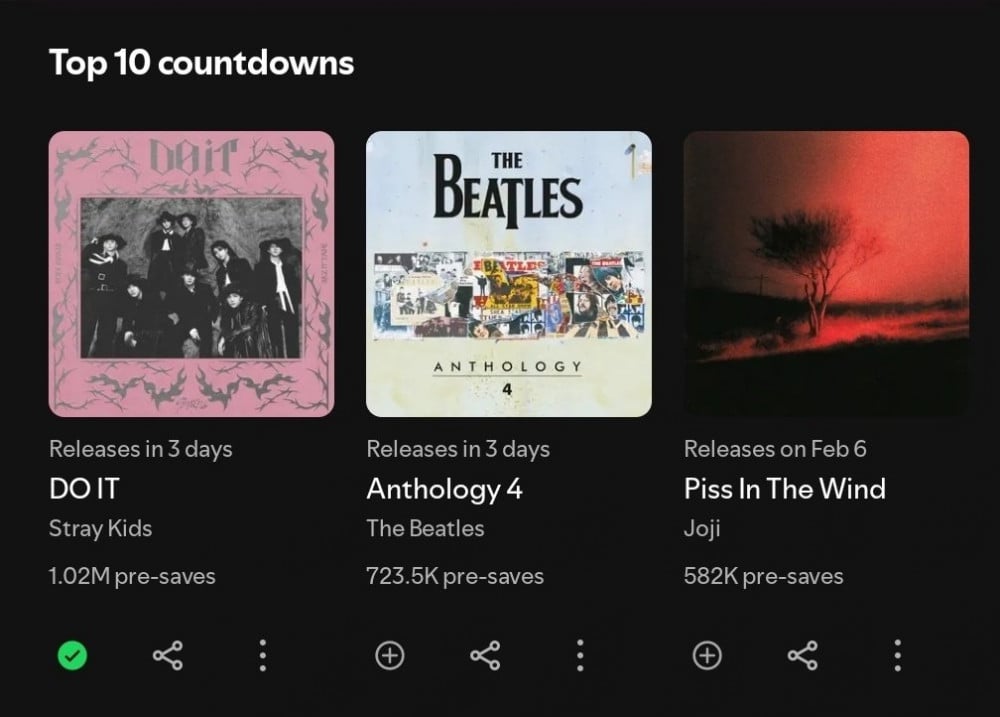Open the DO IT pink album cover
The height and width of the screenshot is (717, 1000).
[191, 274]
